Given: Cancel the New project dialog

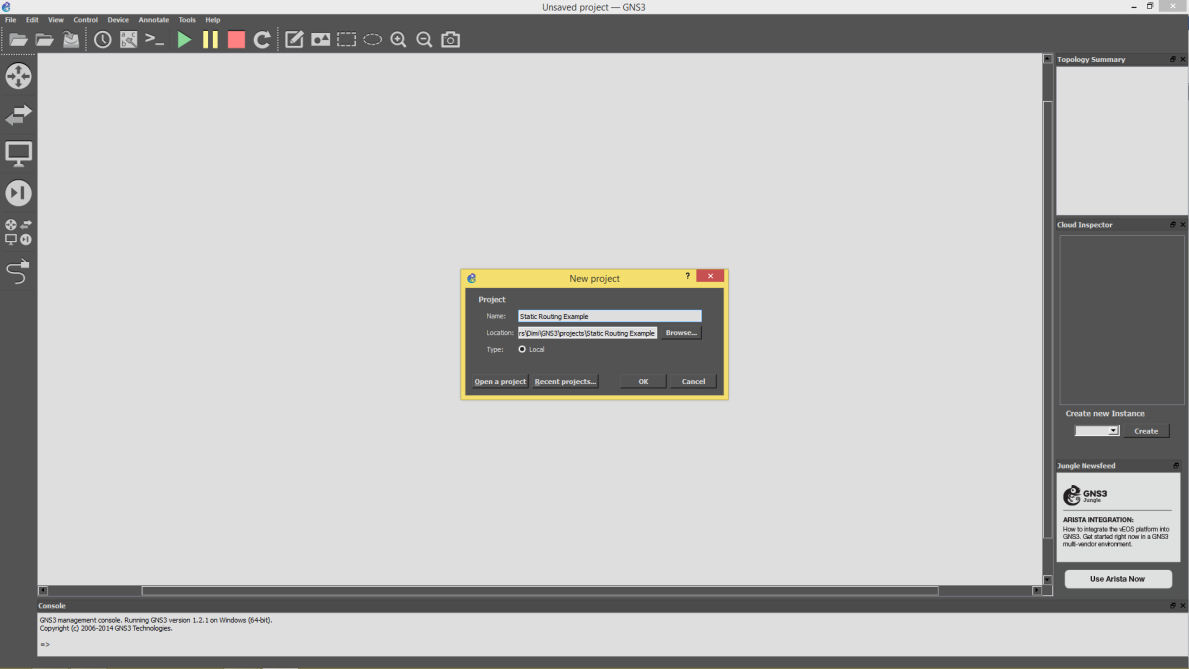Looking at the screenshot, I should click(693, 382).
